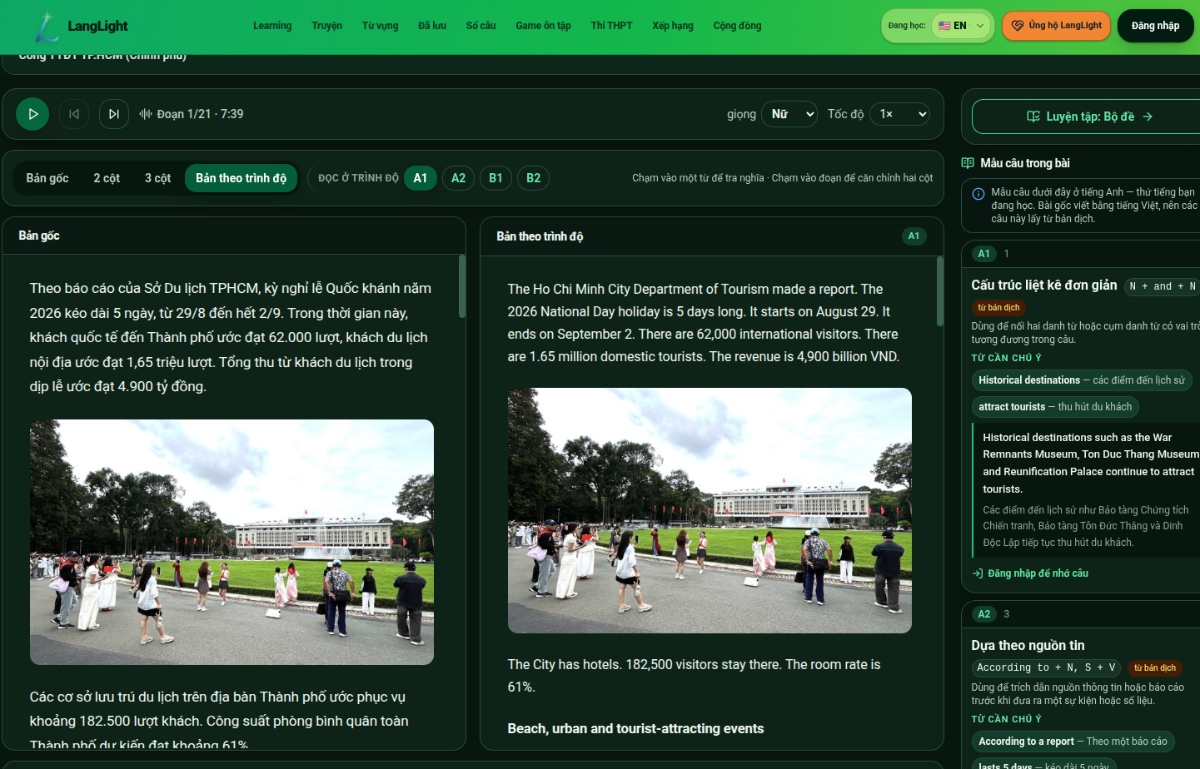Image resolution: width=1200 pixels, height=769 pixels.
Task: Go to Từ vựng page
Action: (380, 26)
